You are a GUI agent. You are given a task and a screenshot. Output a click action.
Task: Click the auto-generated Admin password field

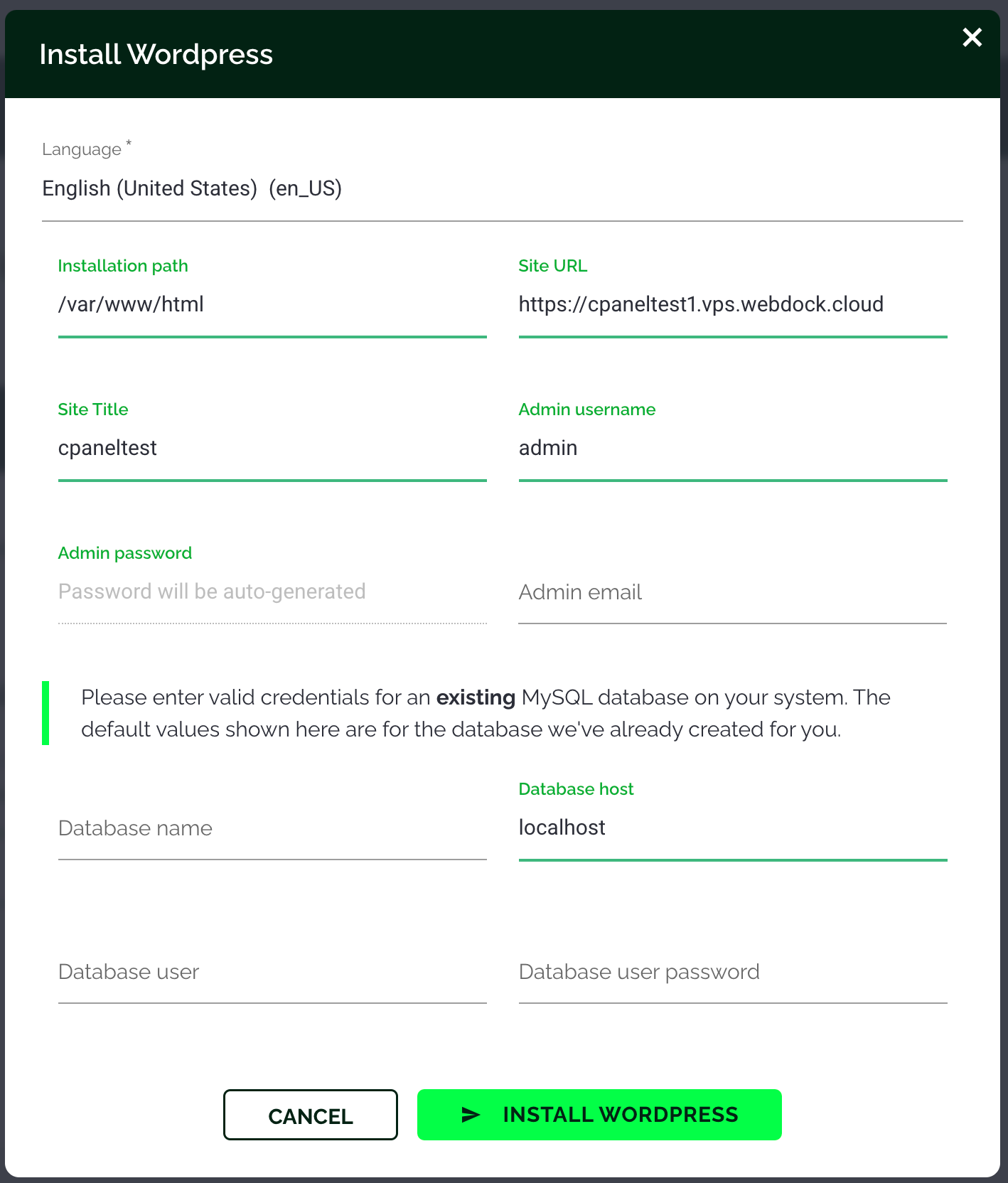[272, 592]
